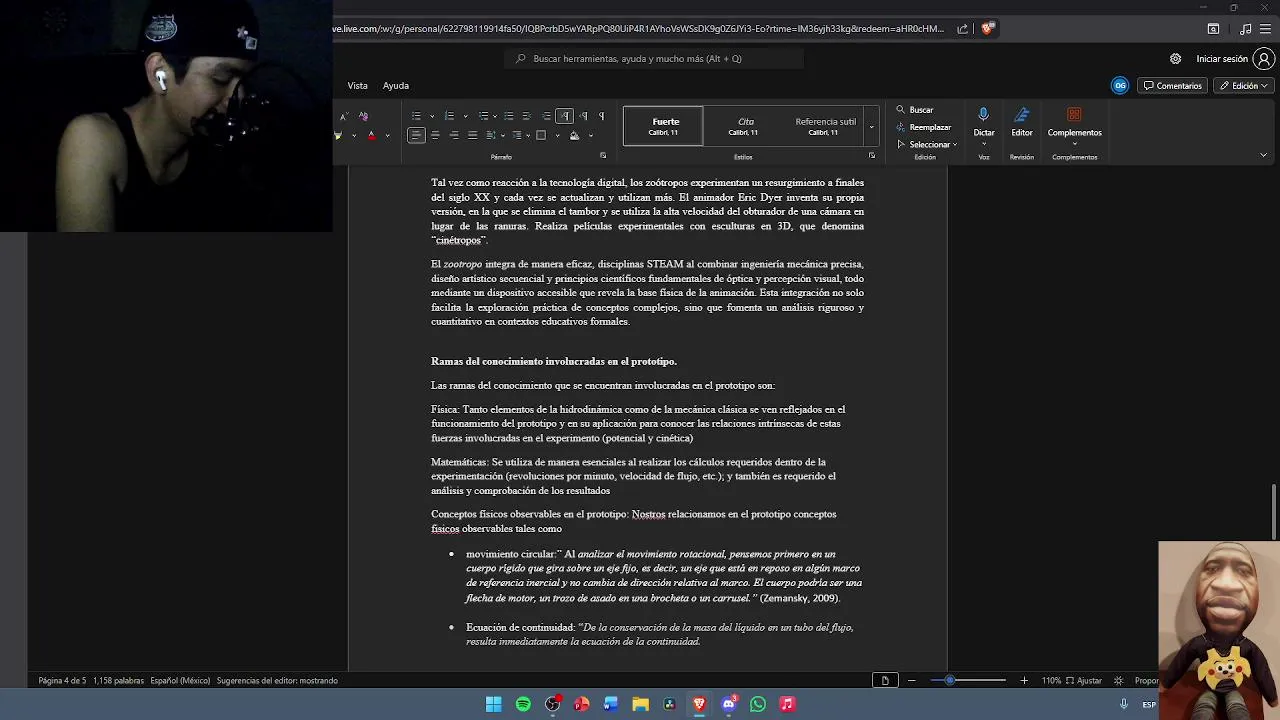Viewport: 1280px width, 720px height.
Task: Click the zoom slider handle
Action: pyautogui.click(x=950, y=681)
